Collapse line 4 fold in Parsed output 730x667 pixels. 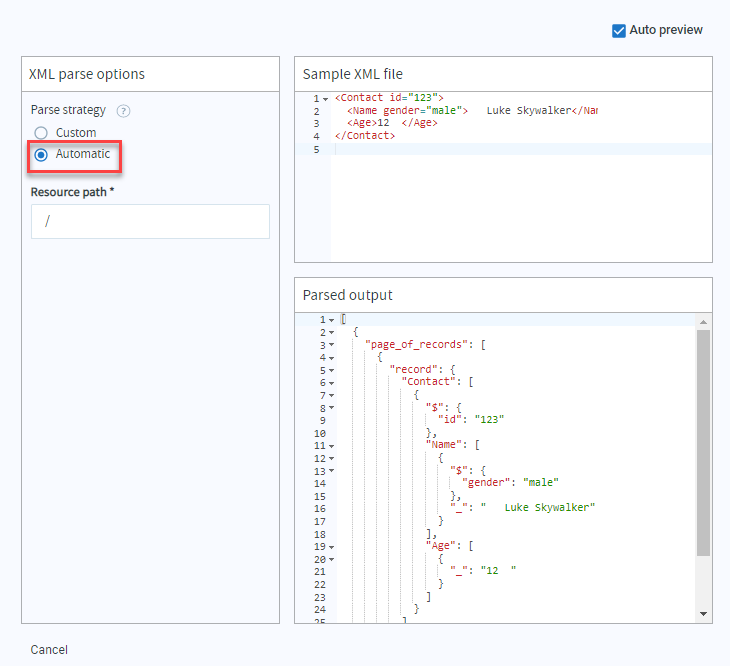331,358
